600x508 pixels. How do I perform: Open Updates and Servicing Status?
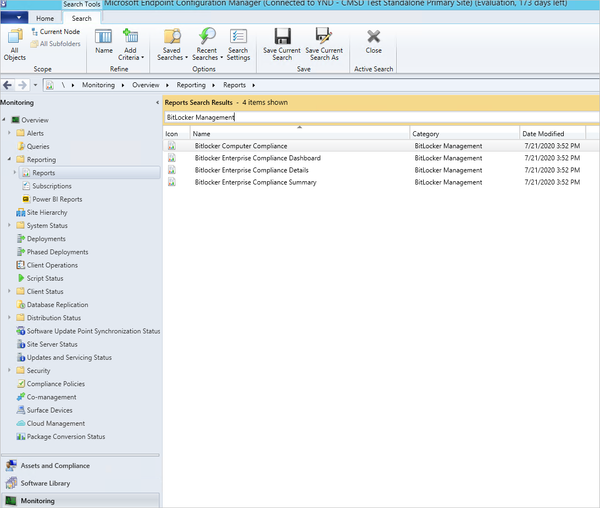(x=64, y=357)
